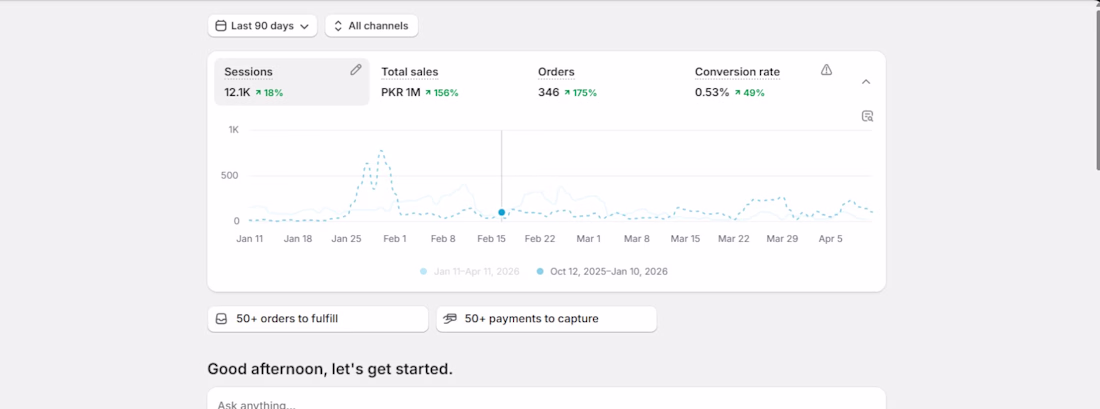Open the Last 90 days date picker
Screen dimensions: 1100x409
point(262,26)
